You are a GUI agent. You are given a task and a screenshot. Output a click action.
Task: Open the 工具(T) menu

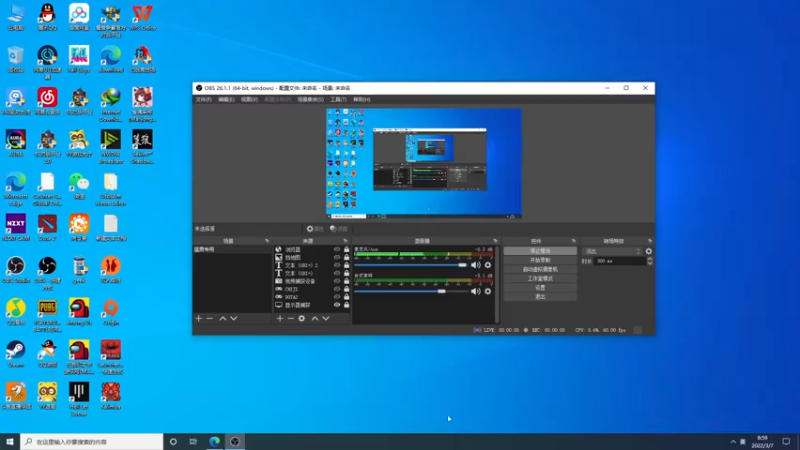pyautogui.click(x=338, y=99)
